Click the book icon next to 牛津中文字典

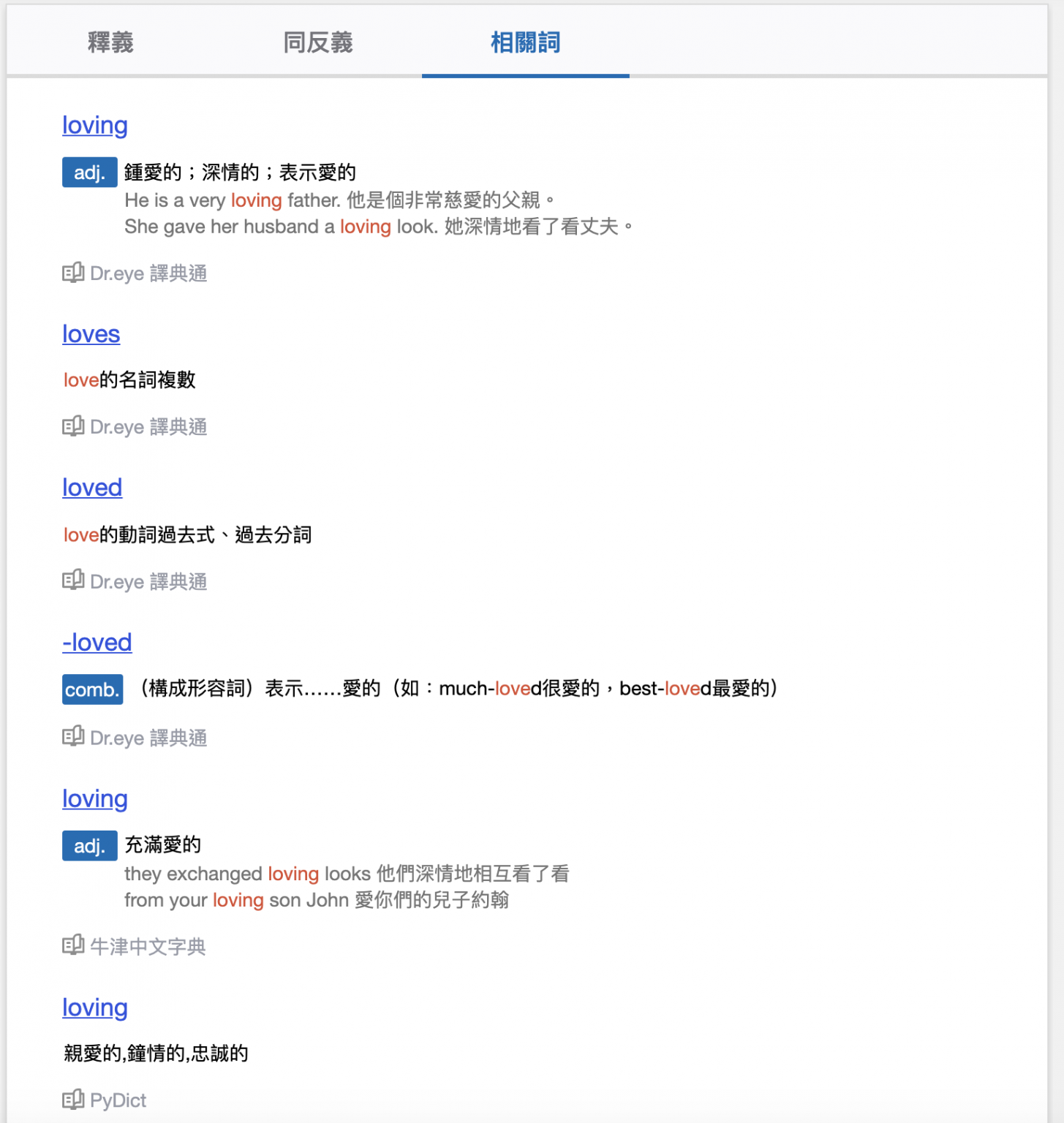(72, 945)
